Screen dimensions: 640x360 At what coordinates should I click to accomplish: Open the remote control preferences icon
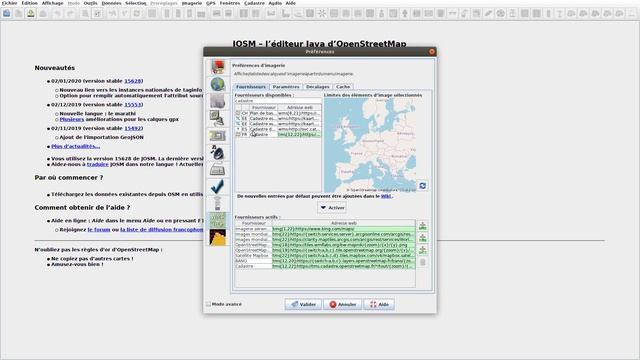[x=218, y=203]
